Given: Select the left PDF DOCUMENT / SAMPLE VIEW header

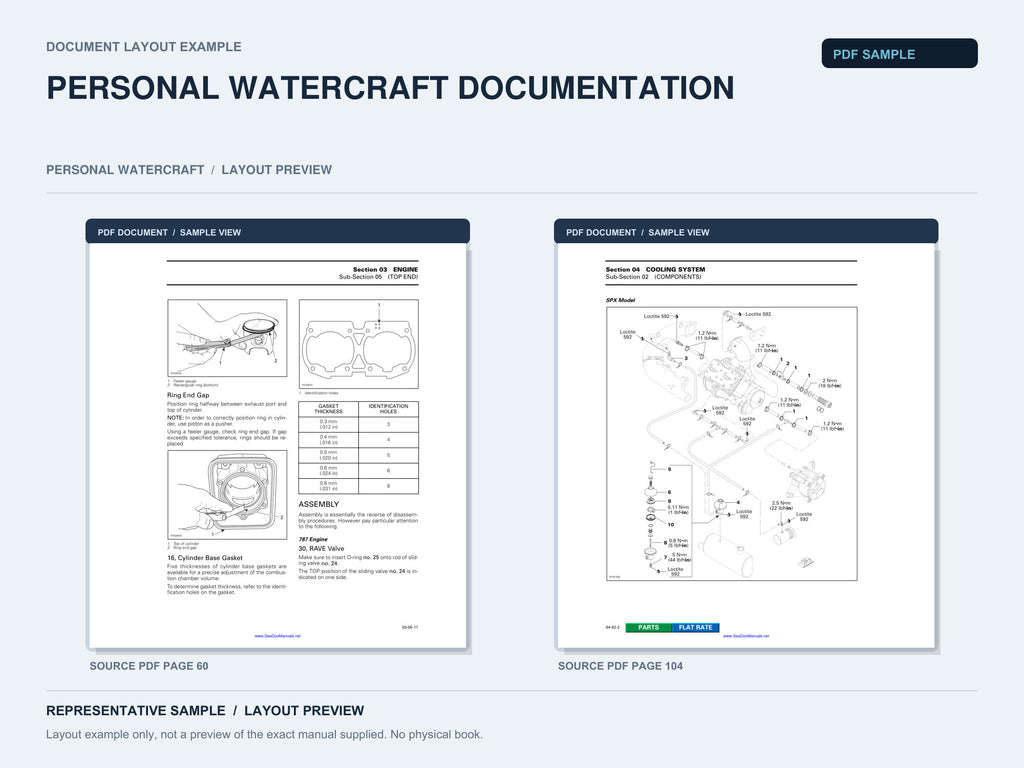Looking at the screenshot, I should (278, 232).
